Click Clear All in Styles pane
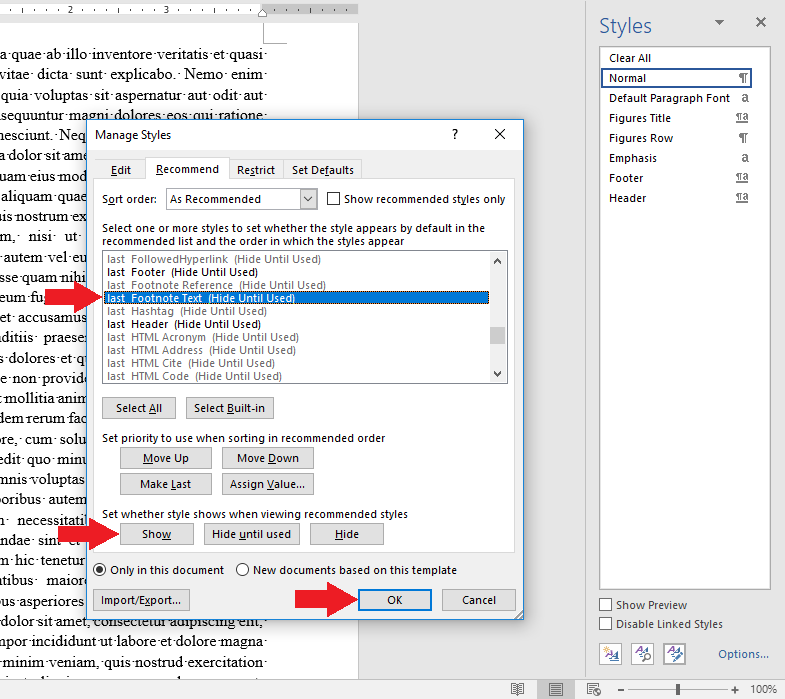The image size is (785, 699). point(676,58)
